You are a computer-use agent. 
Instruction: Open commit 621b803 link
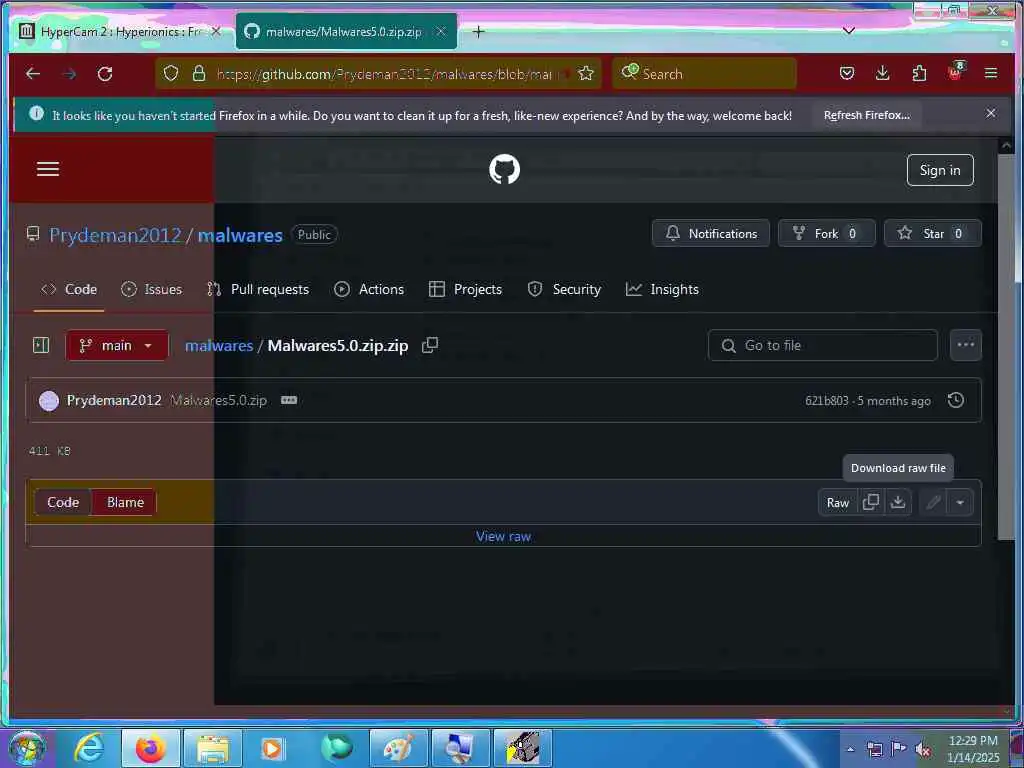coord(826,401)
